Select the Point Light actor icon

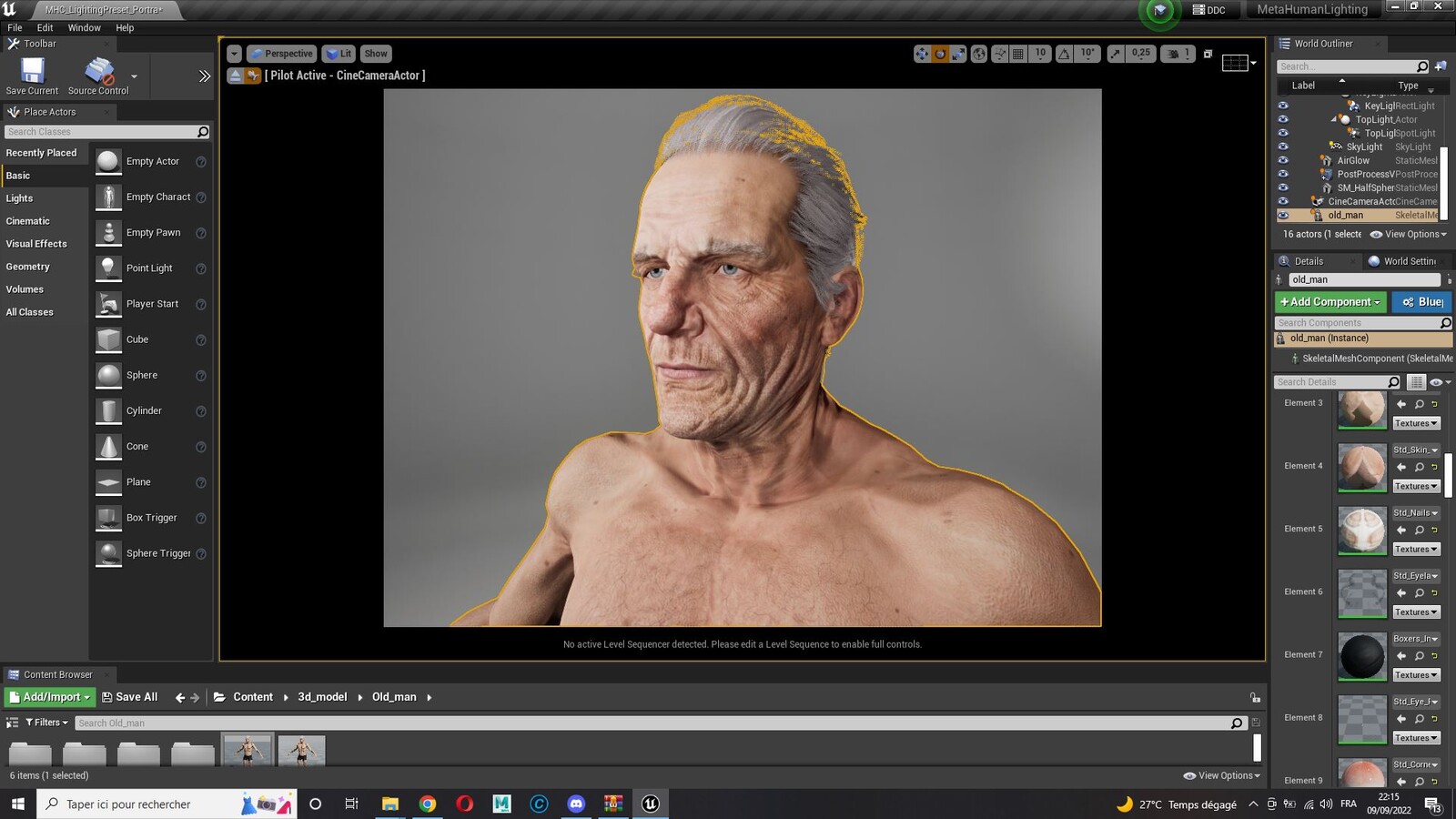coord(108,268)
